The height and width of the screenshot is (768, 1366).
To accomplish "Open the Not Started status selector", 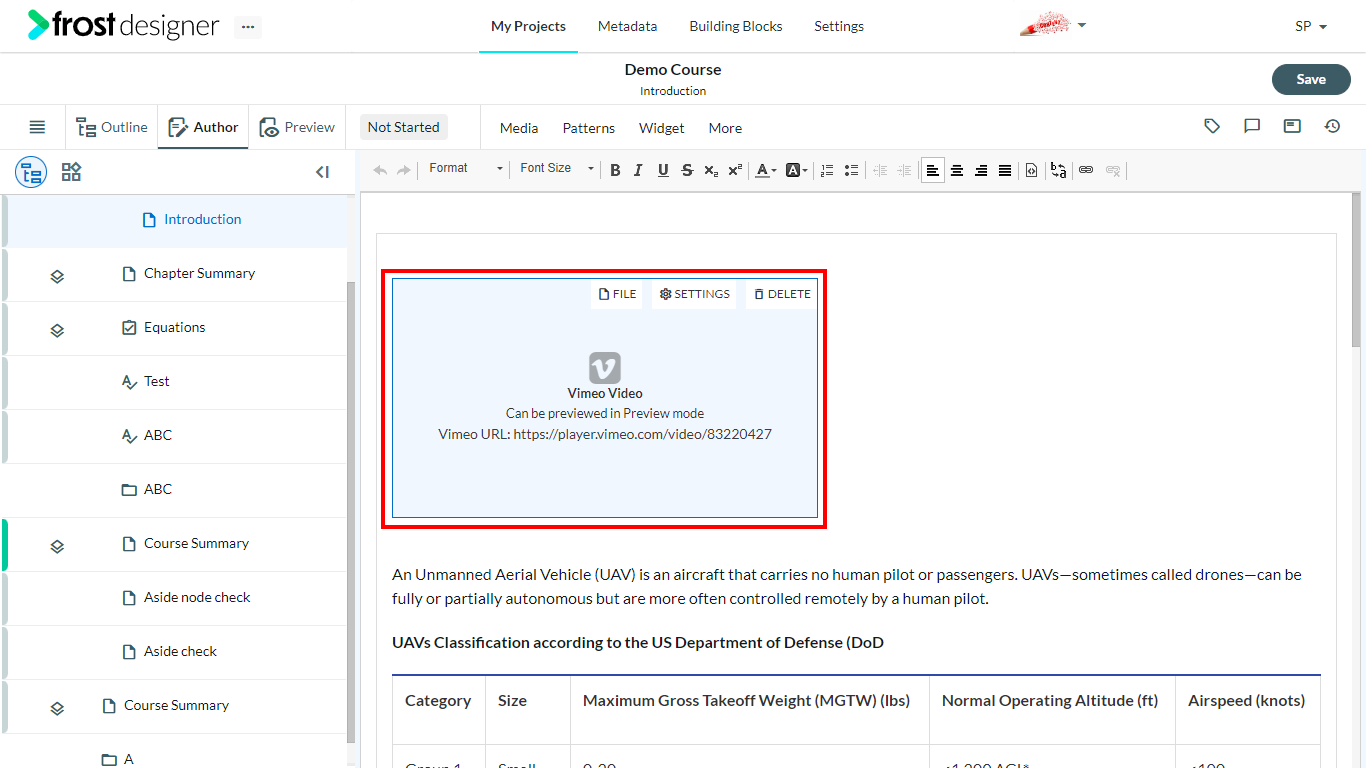I will pos(403,127).
